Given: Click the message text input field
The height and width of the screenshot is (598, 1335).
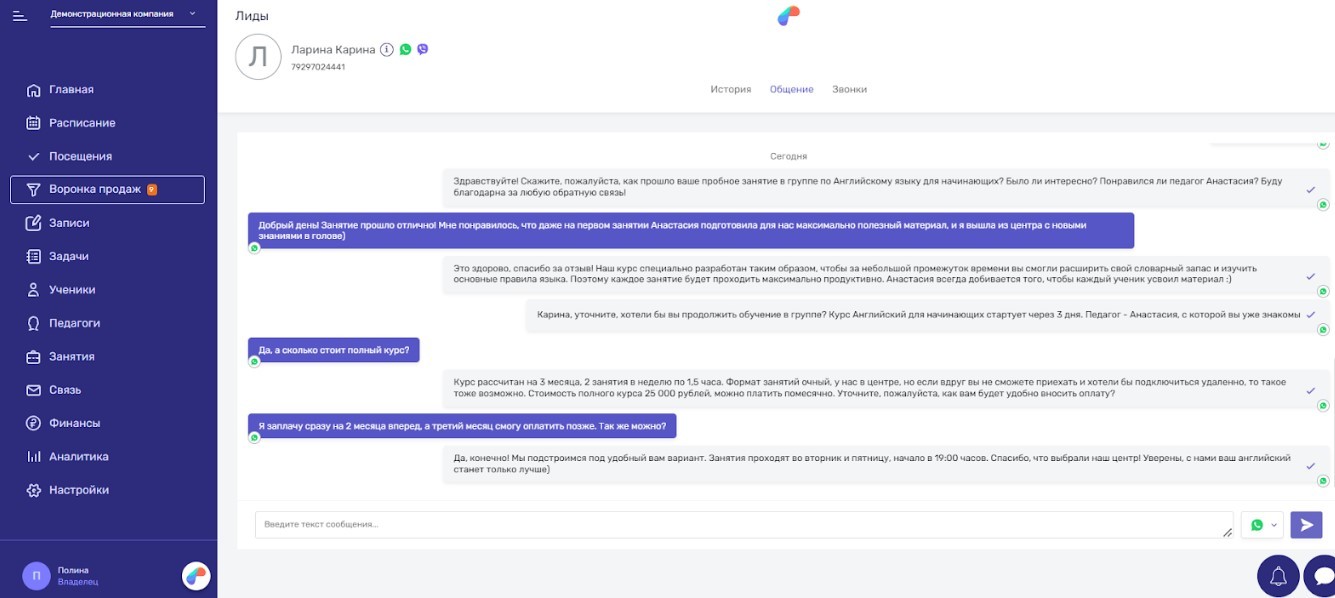Looking at the screenshot, I should click(742, 525).
